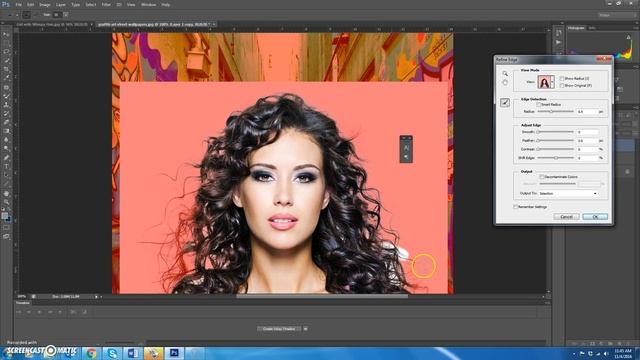Open the Window menu
The width and height of the screenshot is (640, 360).
(148, 4)
